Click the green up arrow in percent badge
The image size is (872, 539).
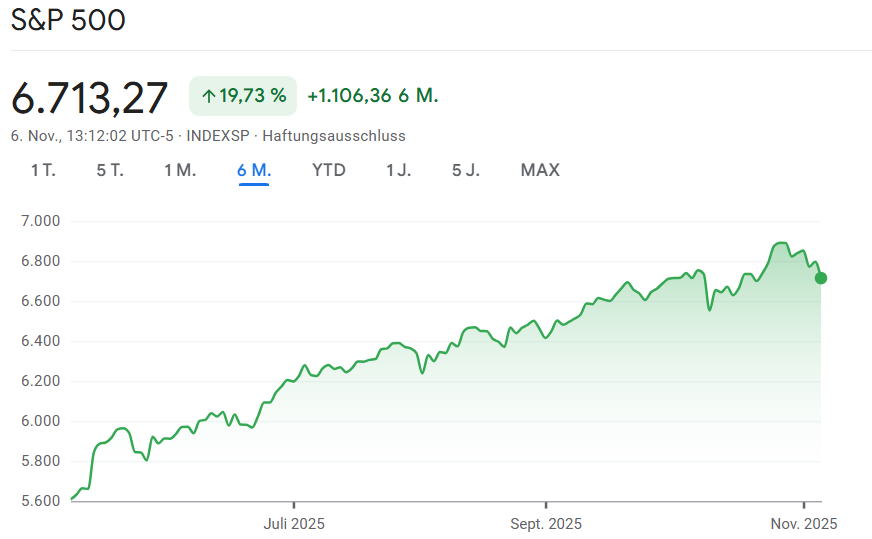point(208,96)
